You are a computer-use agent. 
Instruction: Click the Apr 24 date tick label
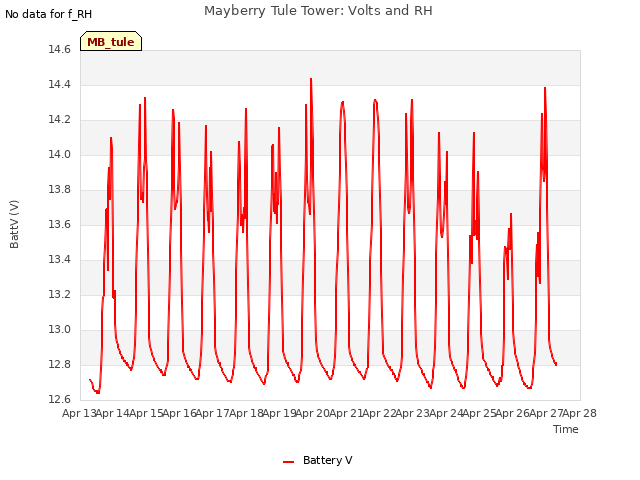pos(447,413)
